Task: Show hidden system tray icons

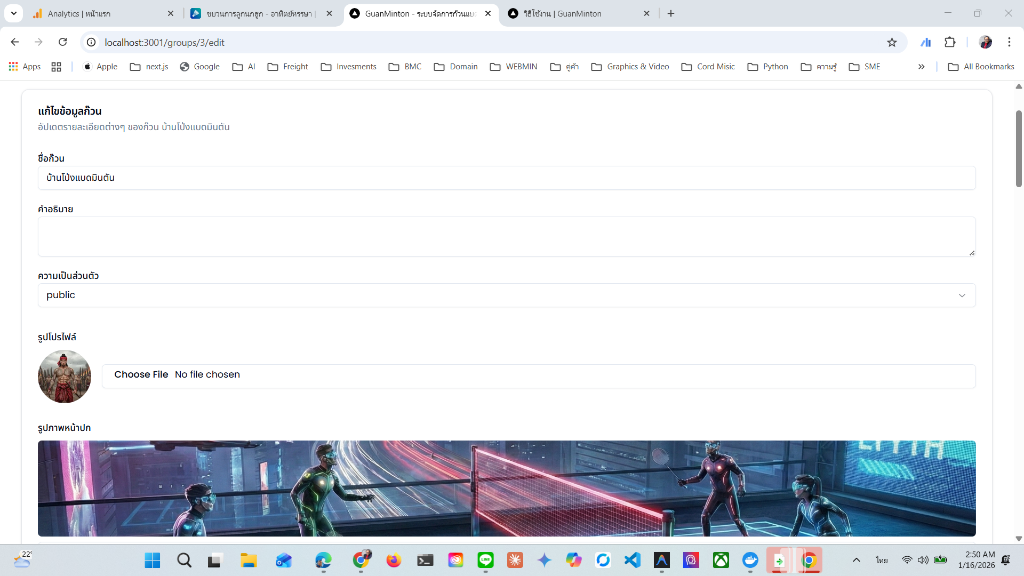Action: tap(856, 560)
